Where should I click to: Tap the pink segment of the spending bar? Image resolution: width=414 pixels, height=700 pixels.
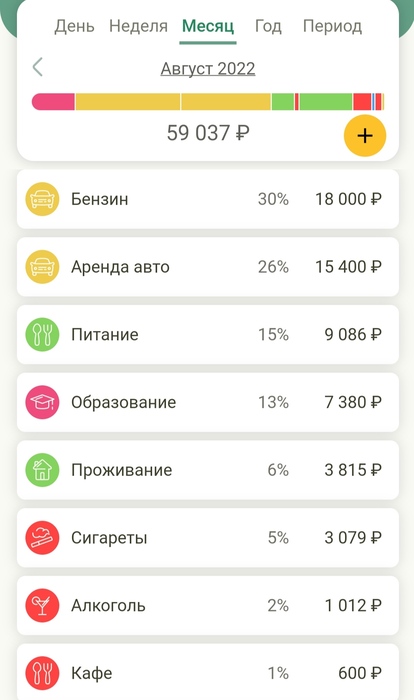coord(53,102)
